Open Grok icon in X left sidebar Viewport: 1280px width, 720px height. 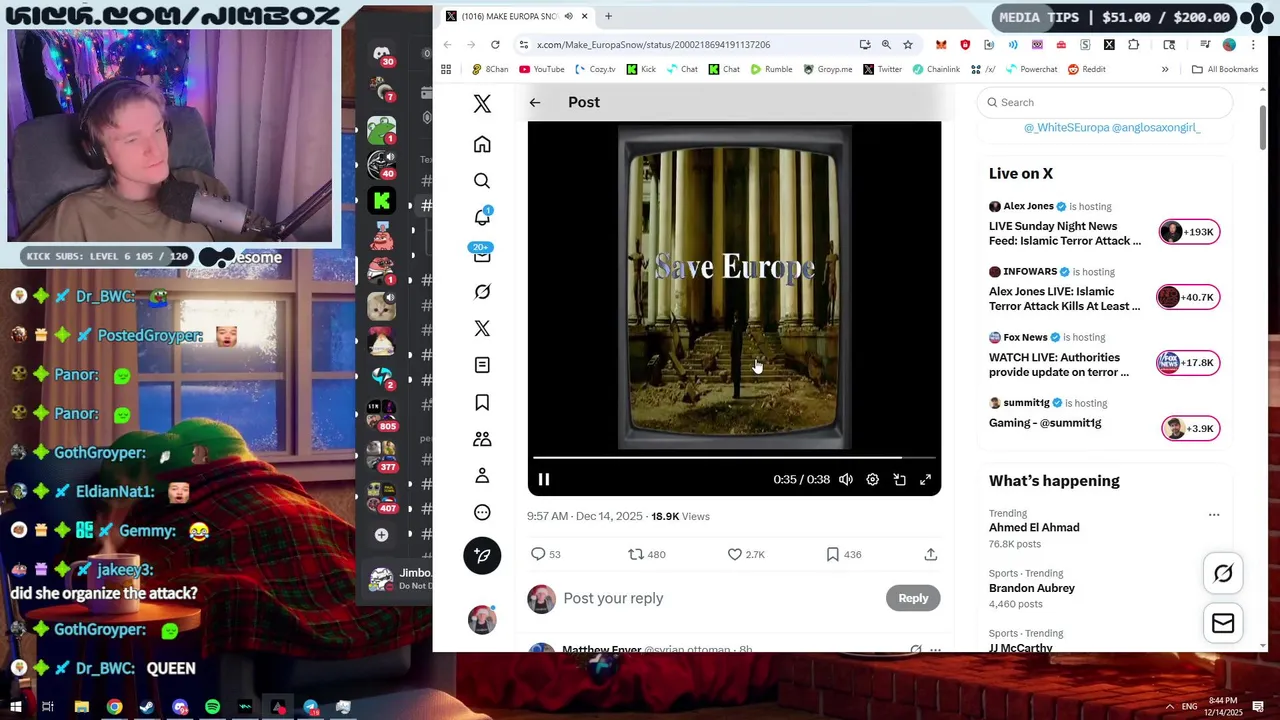(x=482, y=291)
